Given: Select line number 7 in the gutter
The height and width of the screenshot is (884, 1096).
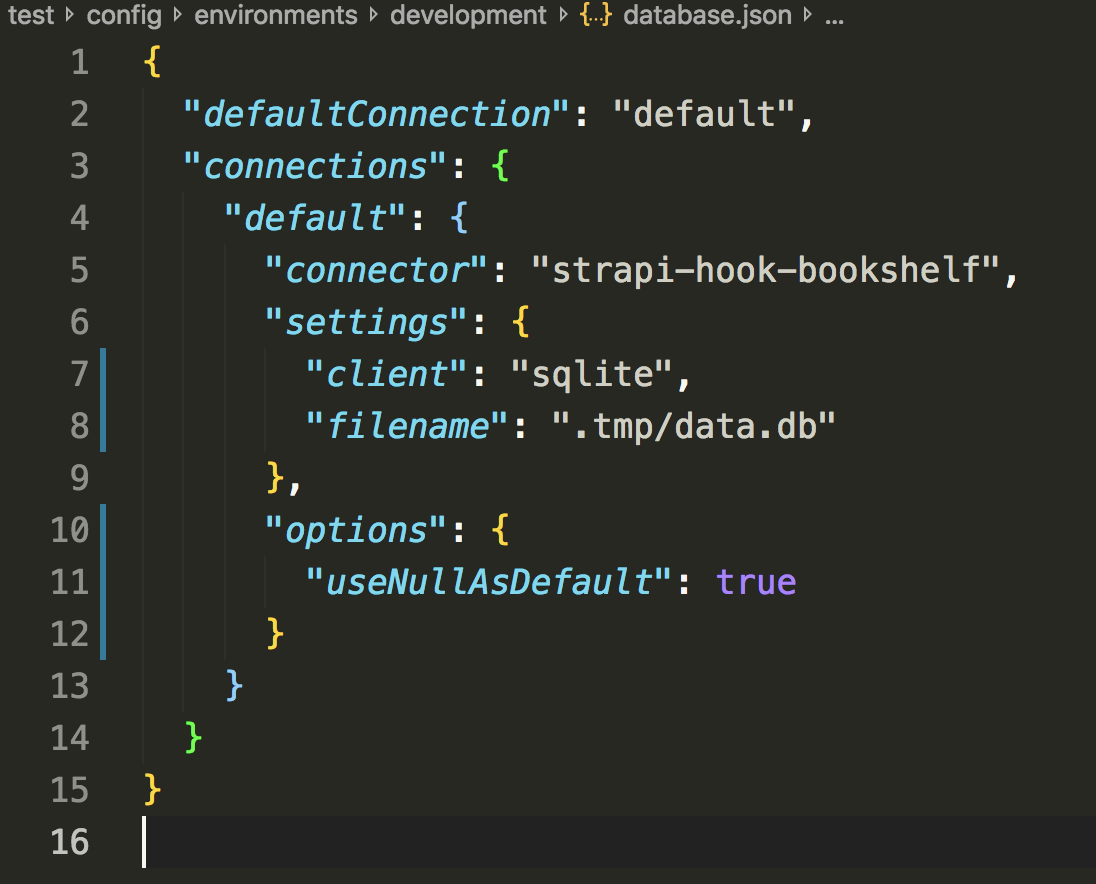Looking at the screenshot, I should (x=80, y=374).
